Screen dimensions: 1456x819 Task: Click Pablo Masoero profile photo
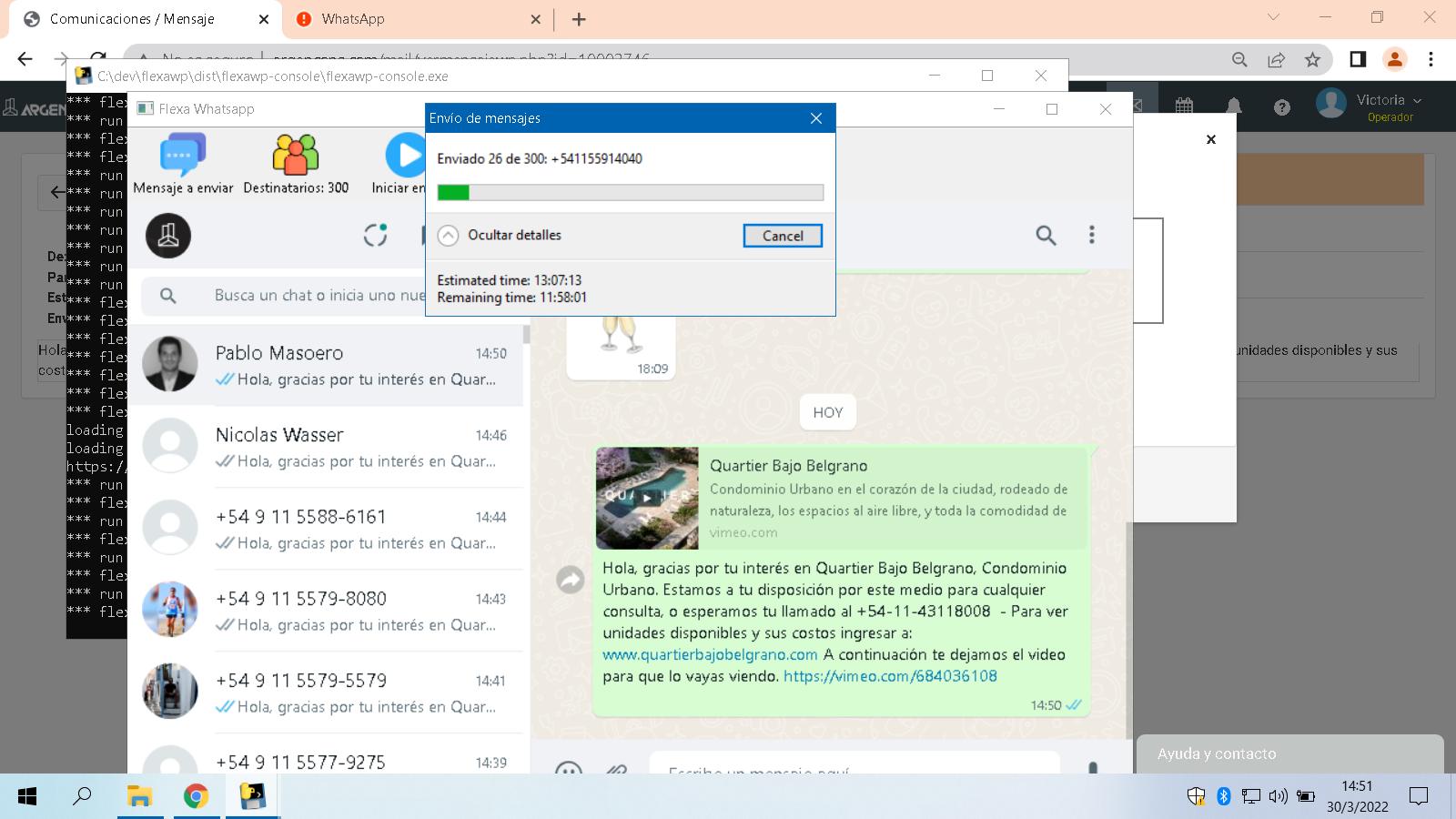pyautogui.click(x=170, y=364)
